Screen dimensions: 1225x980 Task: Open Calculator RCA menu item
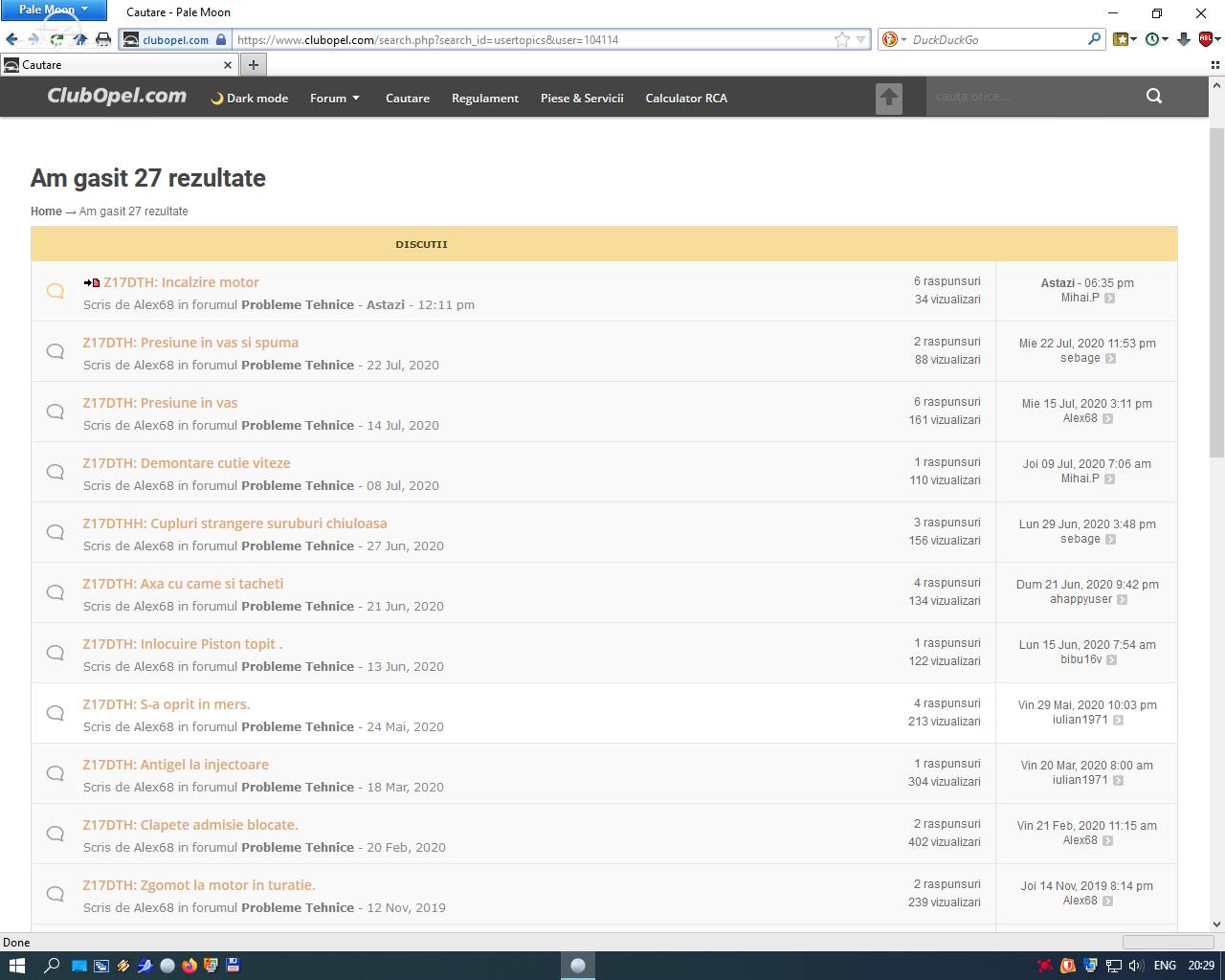coord(686,98)
